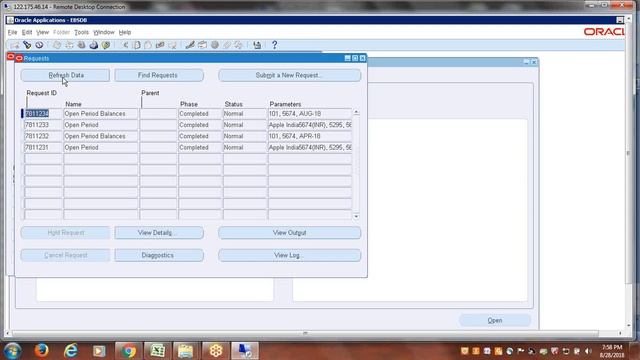This screenshot has width=640, height=360.
Task: Select request ID 7811233 field
Action: click(x=42, y=125)
